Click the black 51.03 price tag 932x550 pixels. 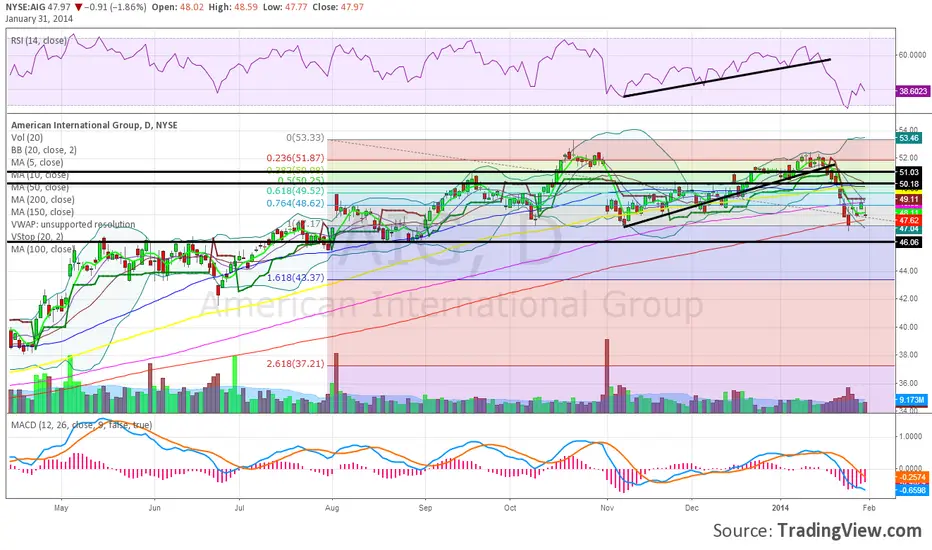[909, 172]
